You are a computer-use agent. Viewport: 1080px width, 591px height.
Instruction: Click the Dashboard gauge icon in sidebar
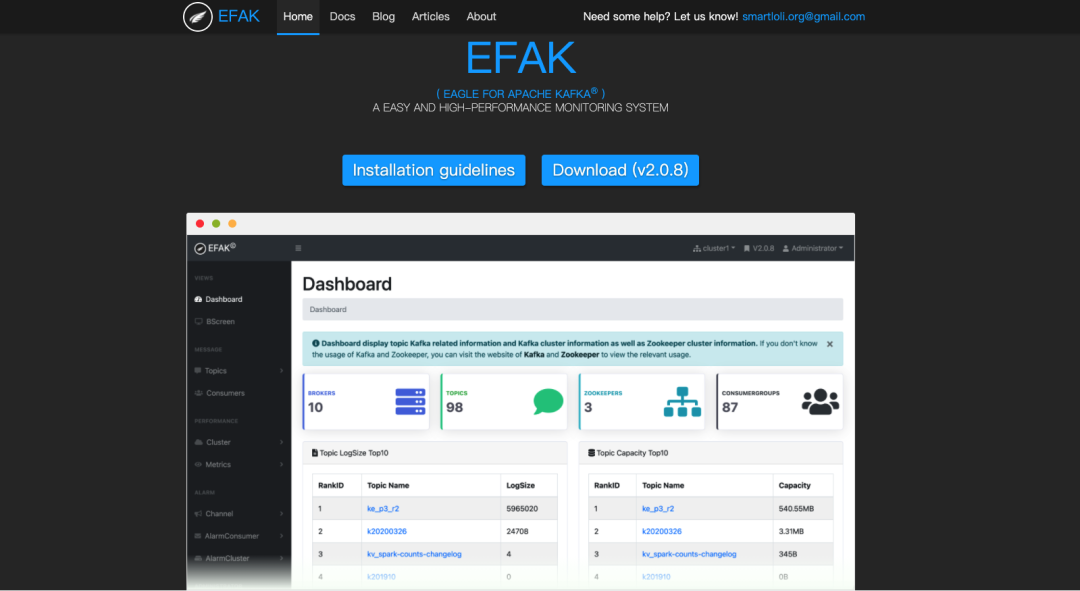[x=198, y=300]
